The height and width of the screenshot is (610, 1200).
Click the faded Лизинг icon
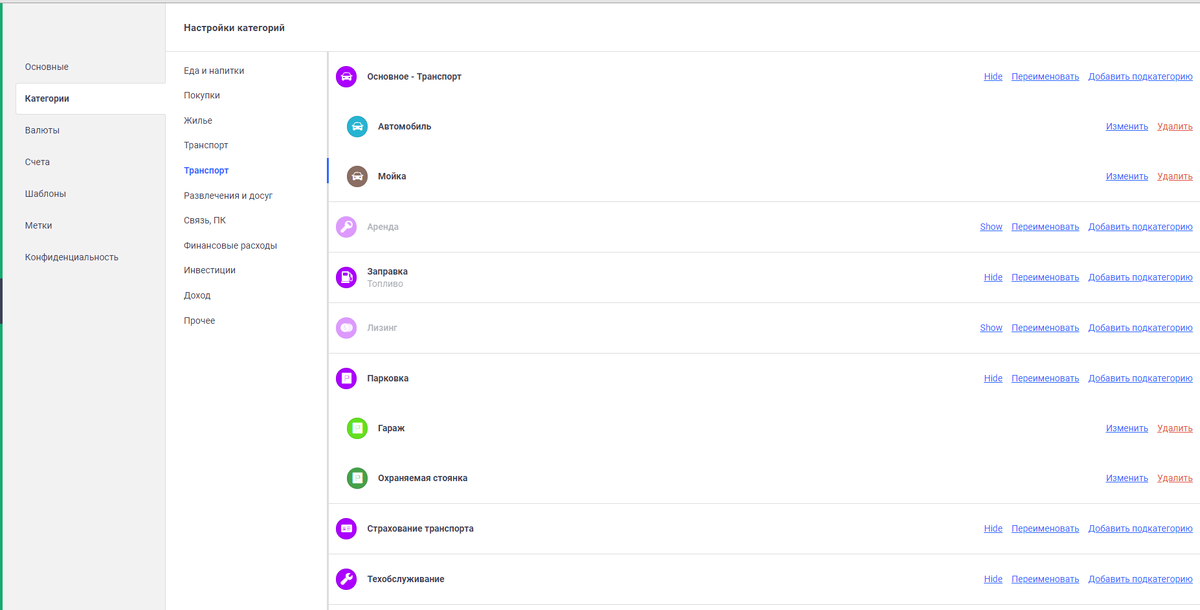point(346,327)
